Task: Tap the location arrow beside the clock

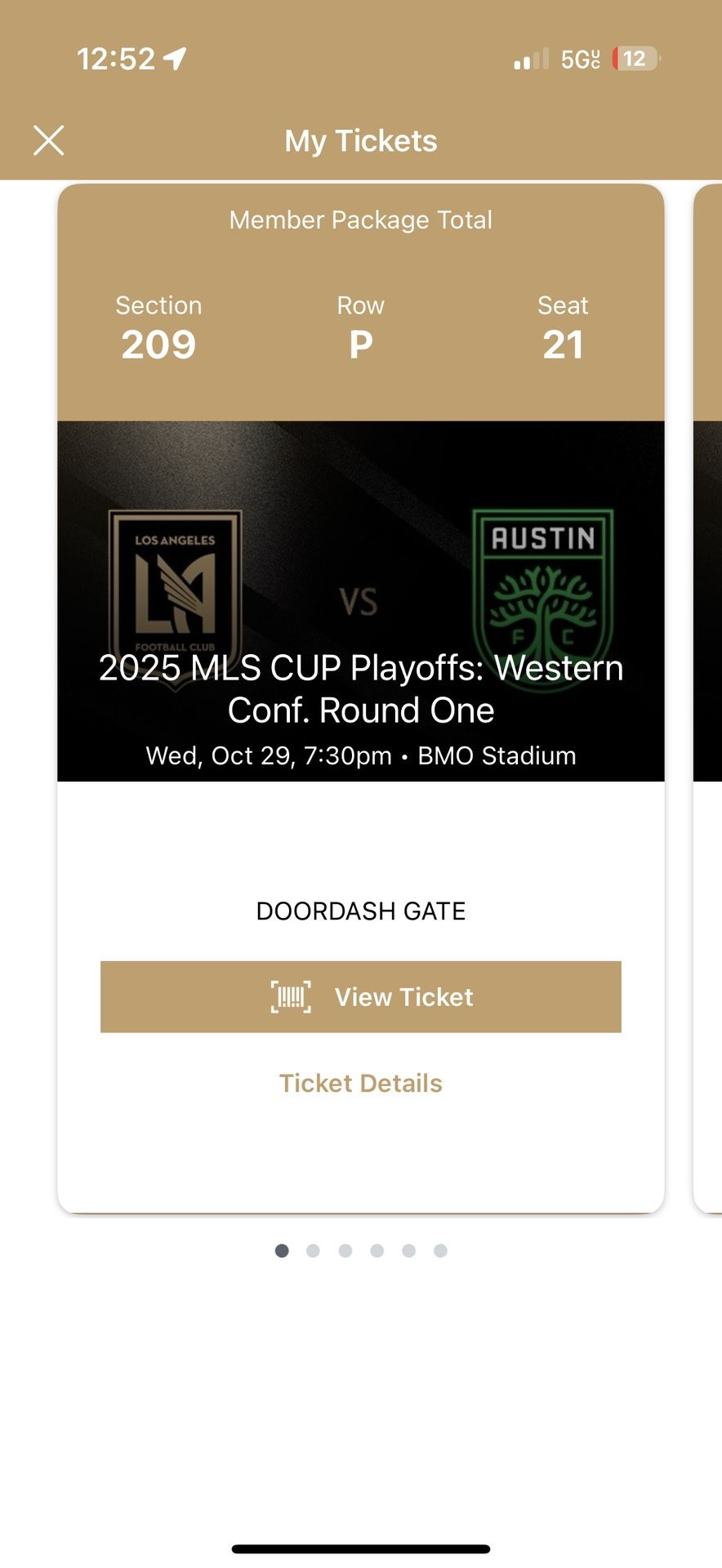Action: 172,57
